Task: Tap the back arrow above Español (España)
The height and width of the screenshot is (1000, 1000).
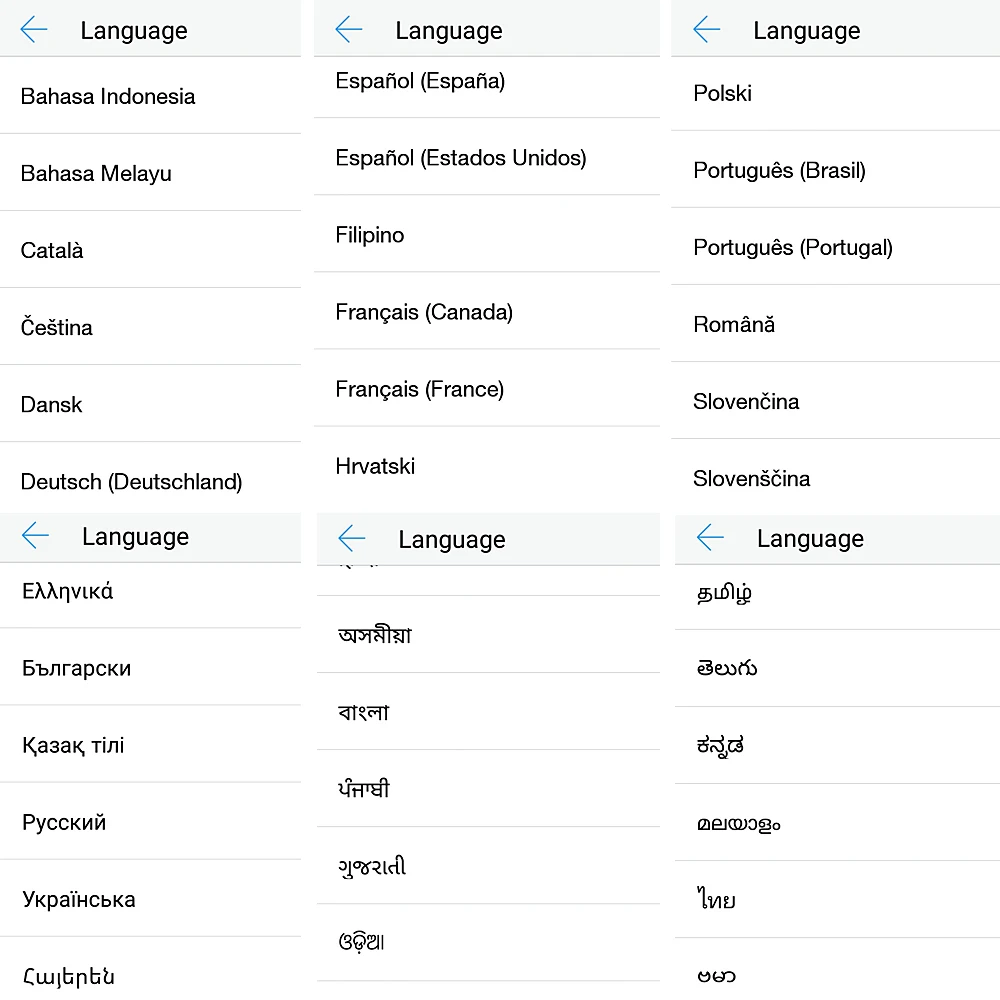Action: [349, 31]
